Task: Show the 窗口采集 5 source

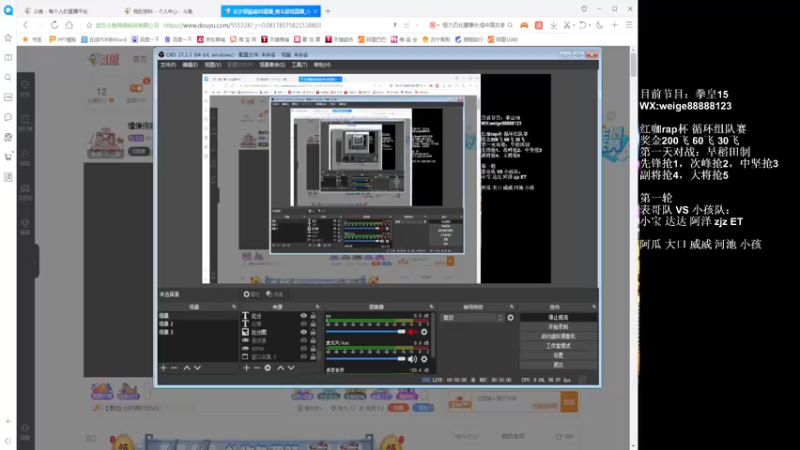Action: tap(304, 357)
